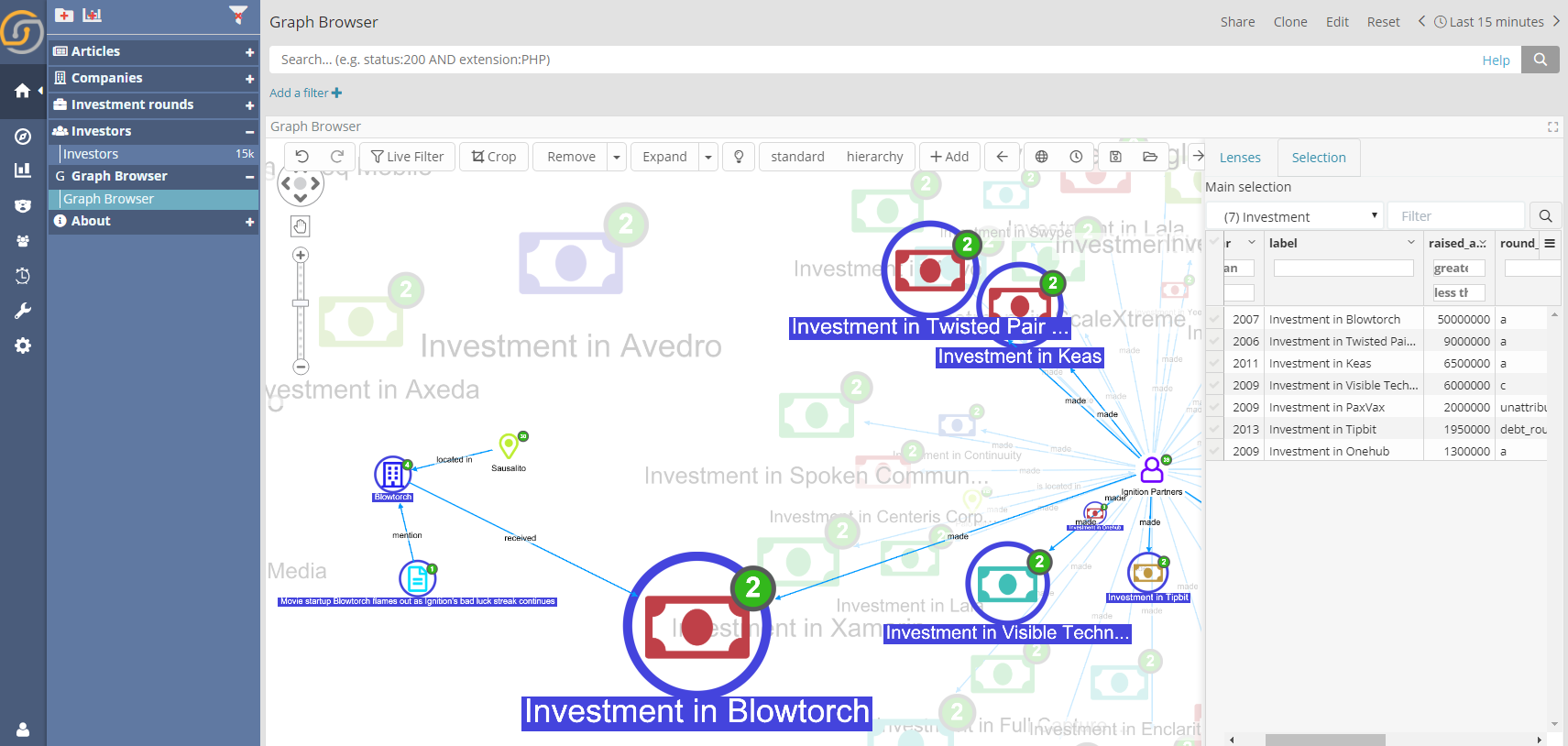
Task: Open the Home section in navigation rail
Action: coord(23,91)
